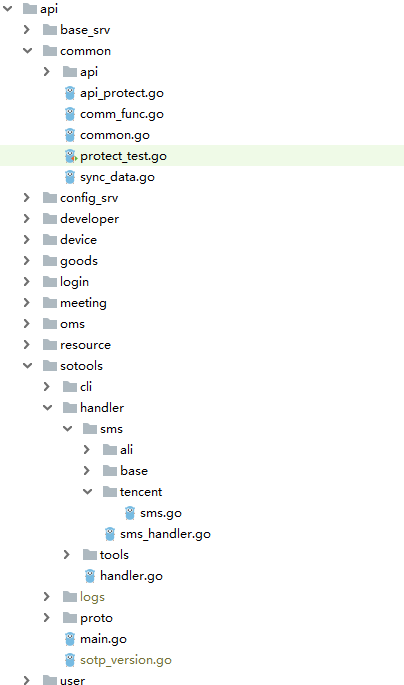
Task: Collapse the sotools directory chevron
Action: point(27,366)
